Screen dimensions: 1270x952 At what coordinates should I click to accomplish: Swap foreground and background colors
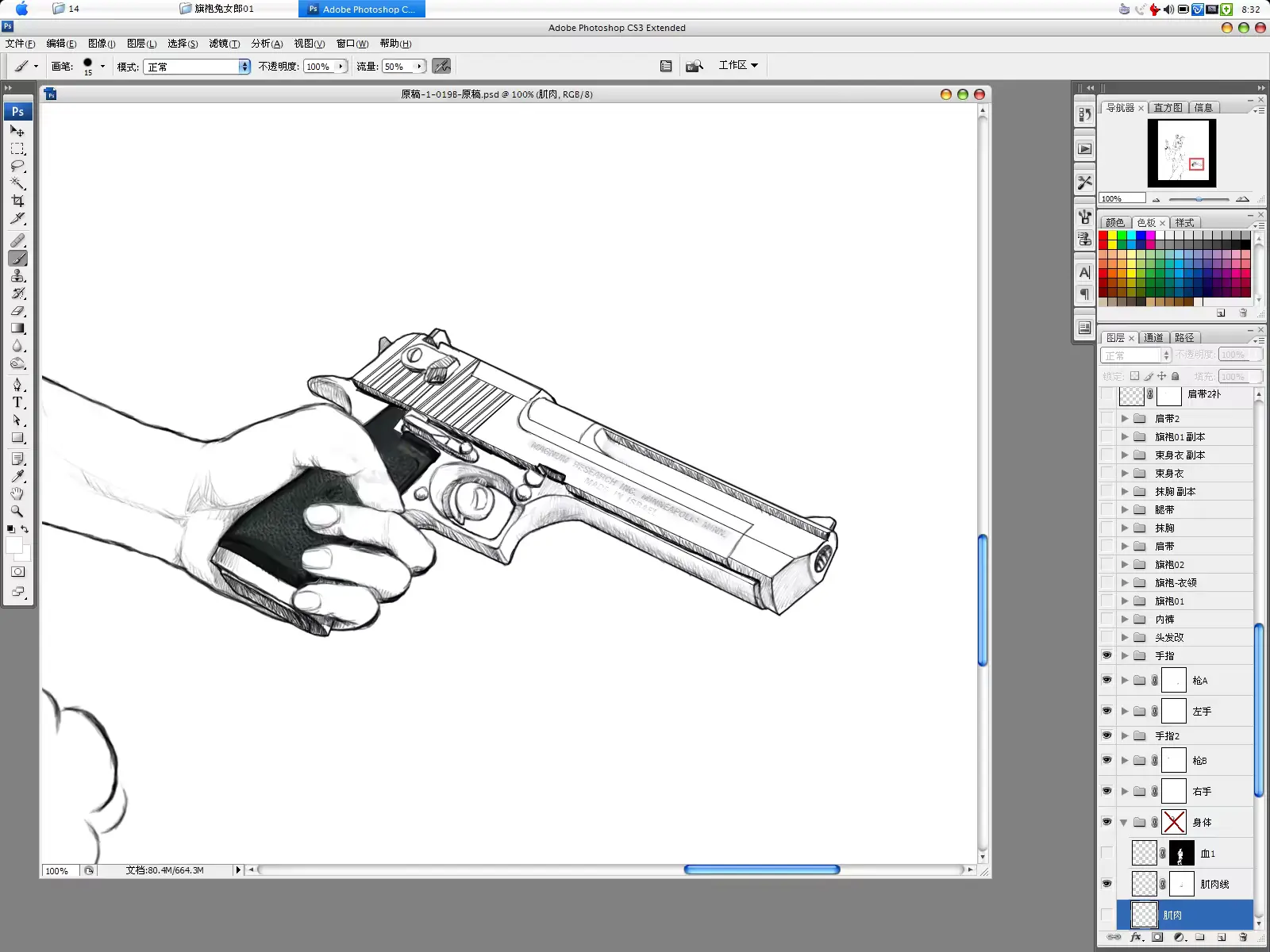pyautogui.click(x=25, y=529)
